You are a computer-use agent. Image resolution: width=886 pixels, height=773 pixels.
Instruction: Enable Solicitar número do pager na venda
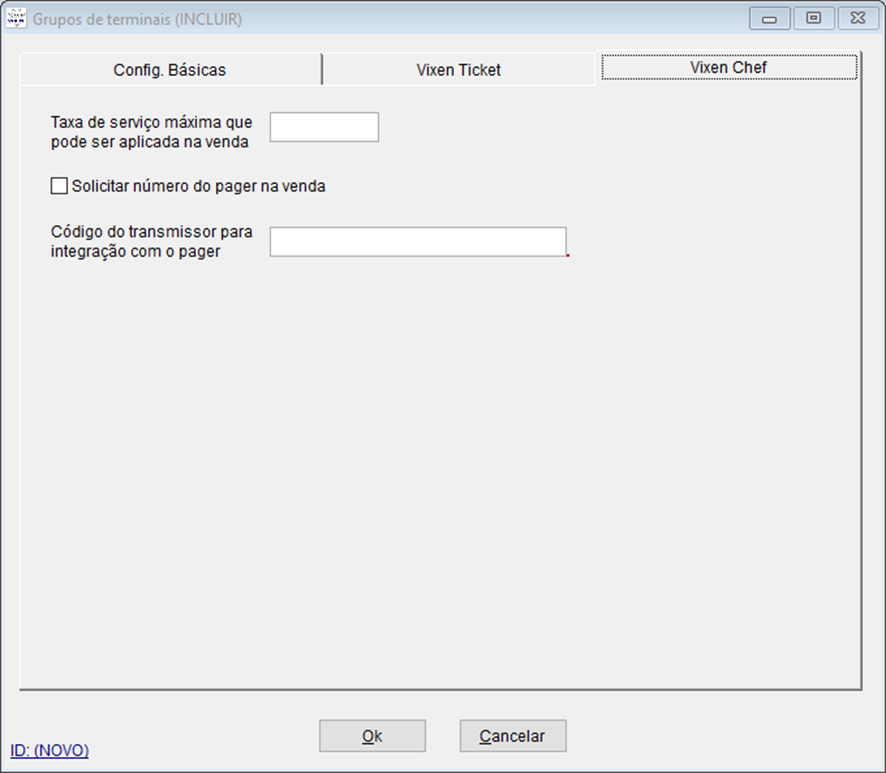pyautogui.click(x=59, y=186)
